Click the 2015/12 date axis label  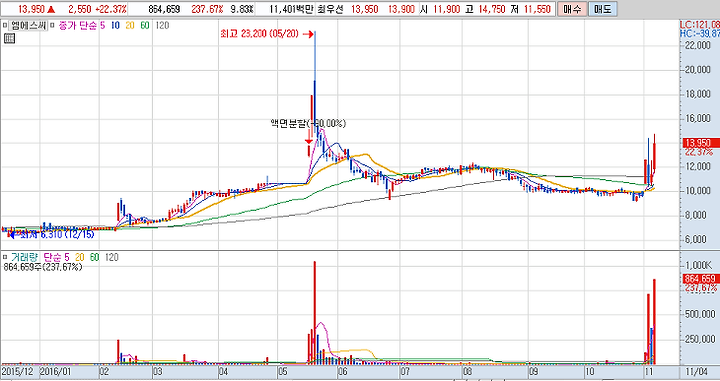pos(17,371)
